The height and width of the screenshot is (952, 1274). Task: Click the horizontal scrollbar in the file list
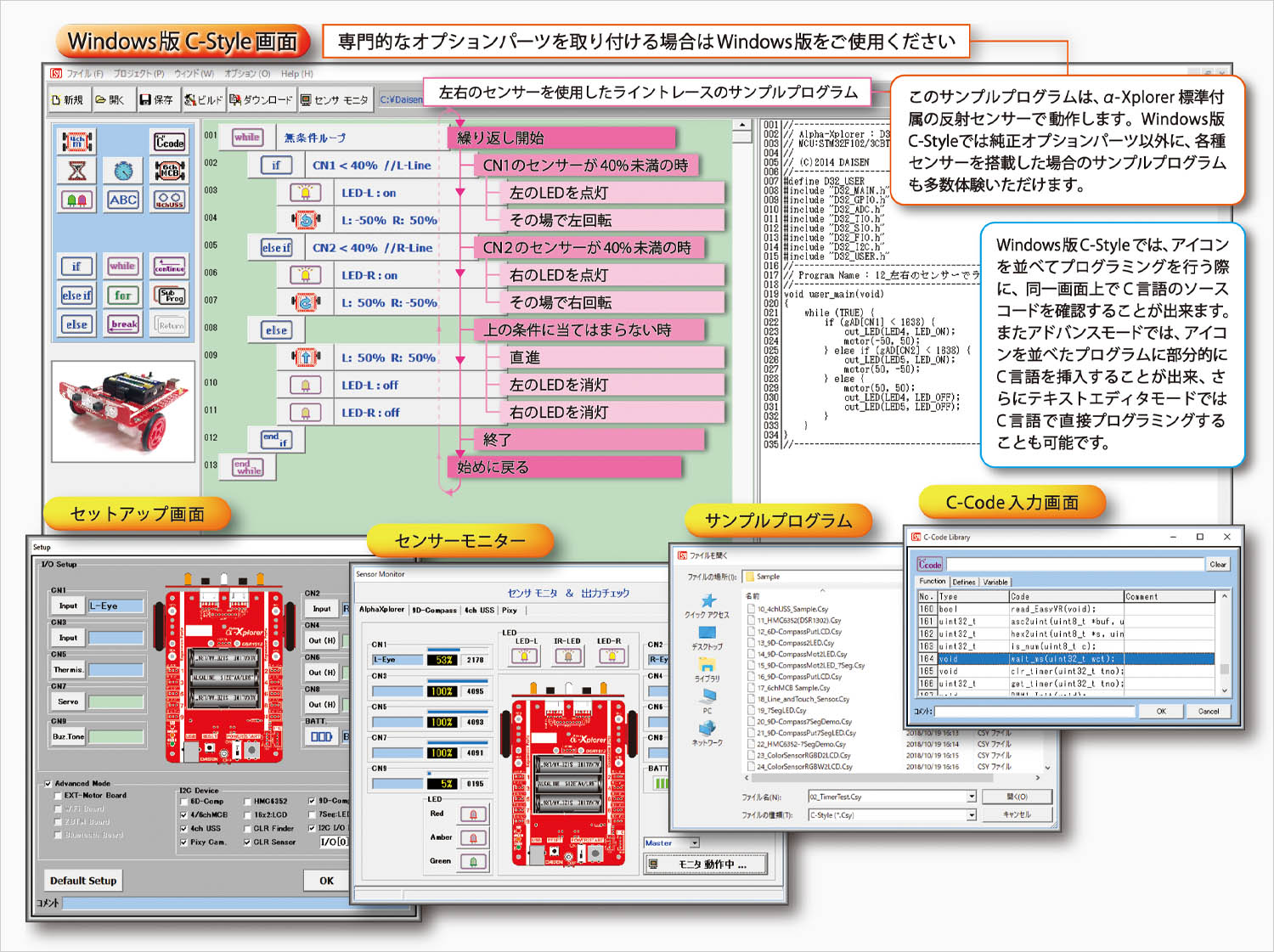click(x=892, y=778)
